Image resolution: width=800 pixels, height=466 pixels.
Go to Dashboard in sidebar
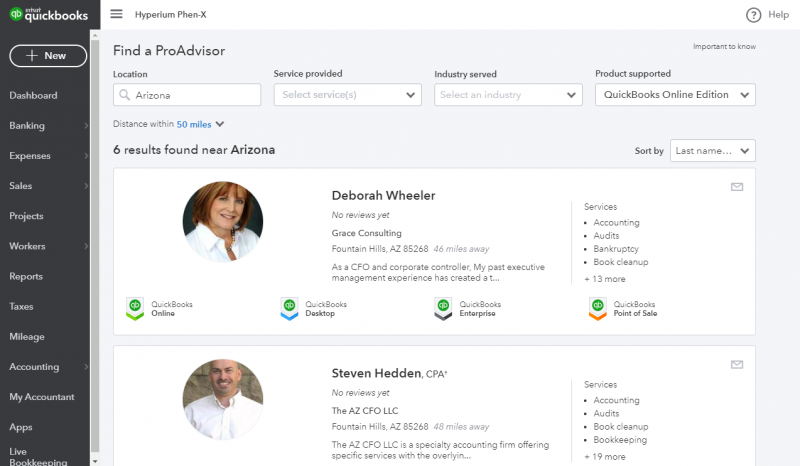(x=33, y=95)
